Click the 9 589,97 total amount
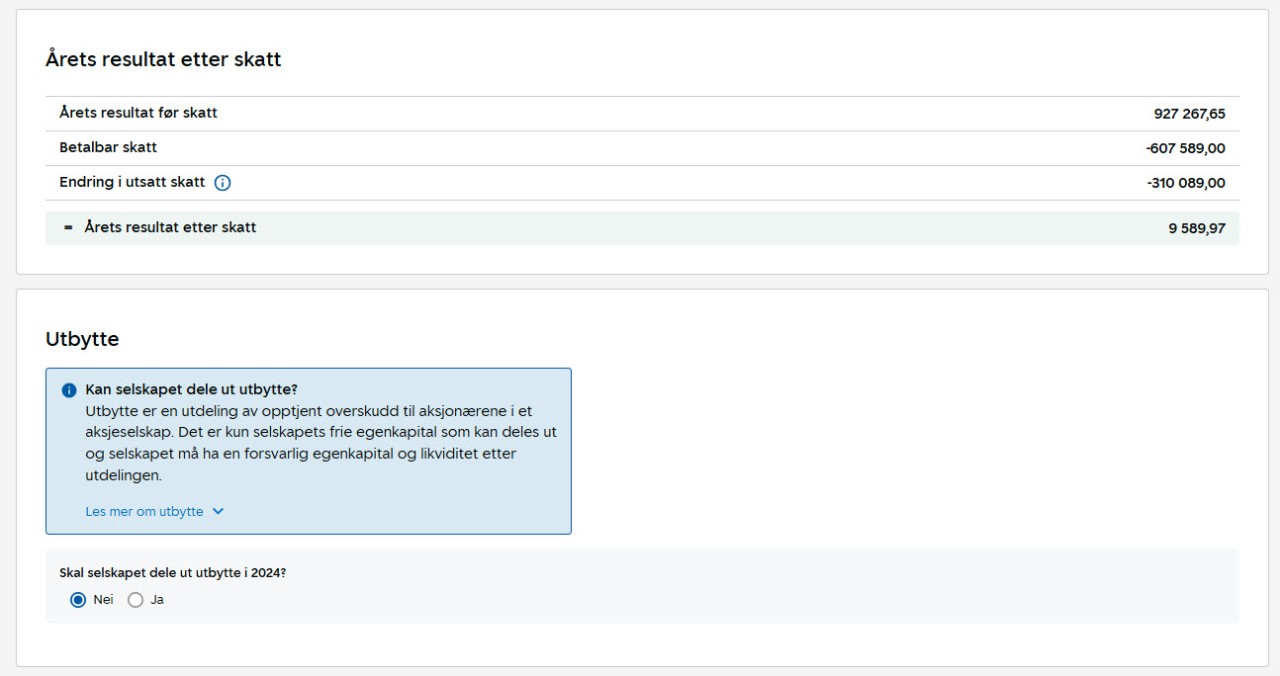The height and width of the screenshot is (676, 1280). (1196, 229)
